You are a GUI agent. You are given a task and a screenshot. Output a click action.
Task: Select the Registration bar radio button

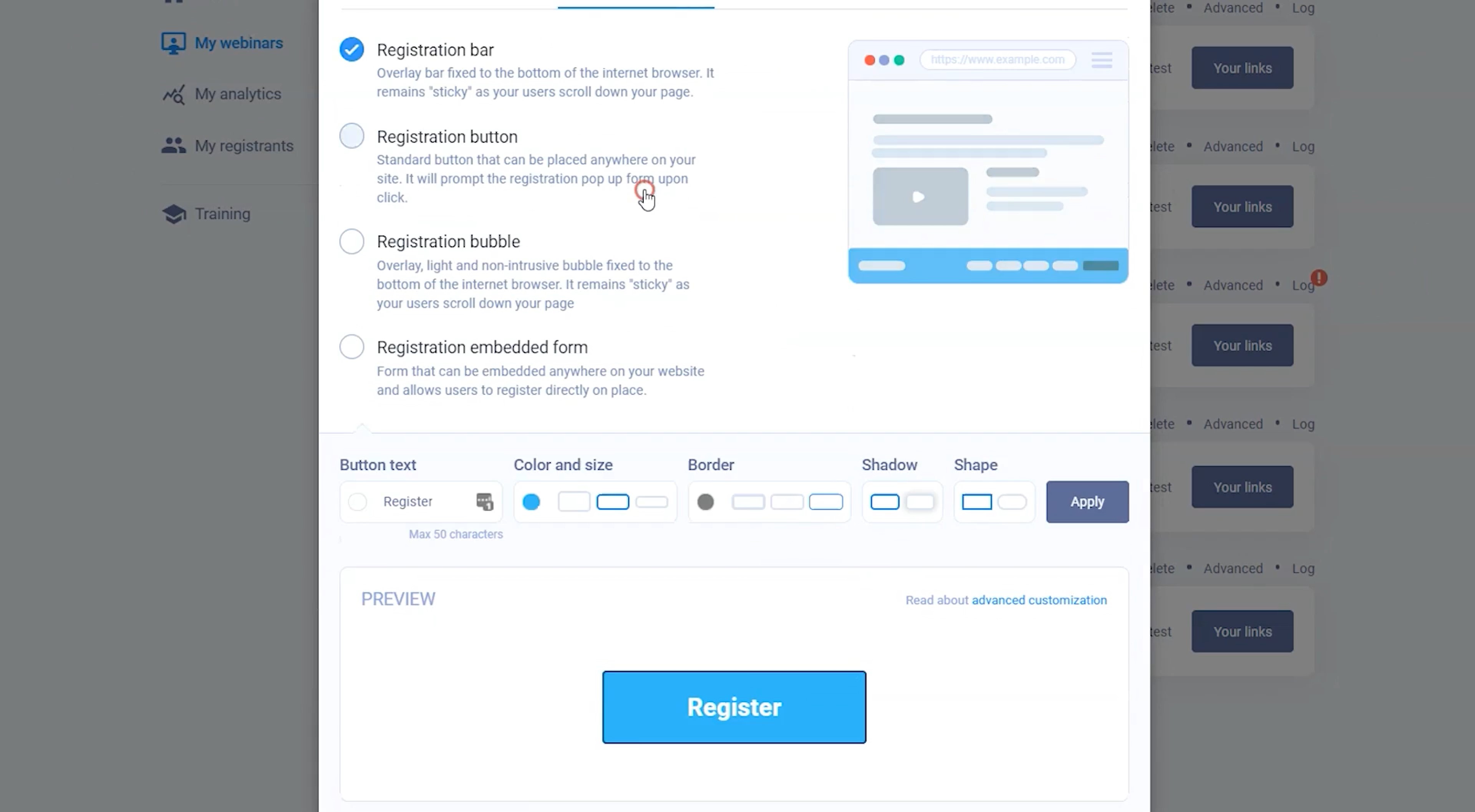pyautogui.click(x=351, y=49)
